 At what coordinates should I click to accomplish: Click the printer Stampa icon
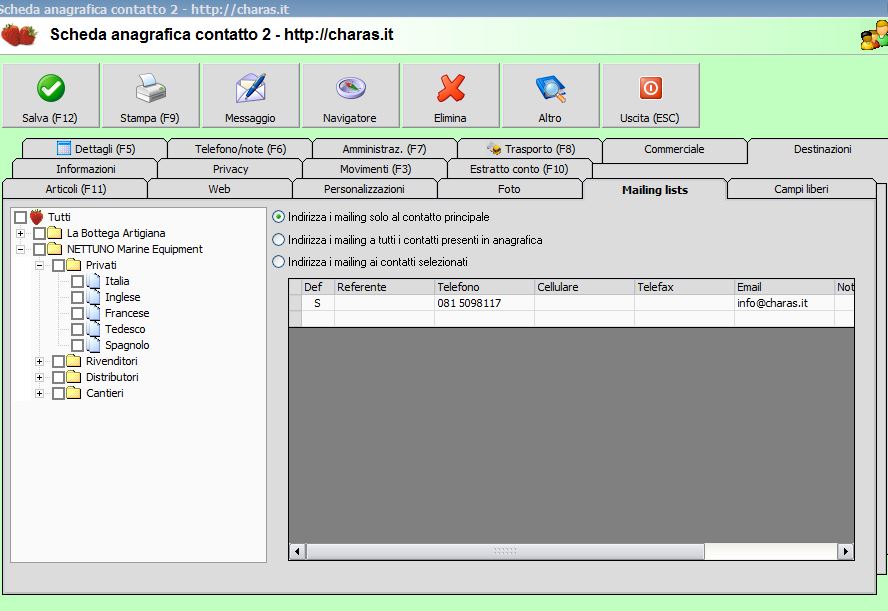tap(151, 88)
